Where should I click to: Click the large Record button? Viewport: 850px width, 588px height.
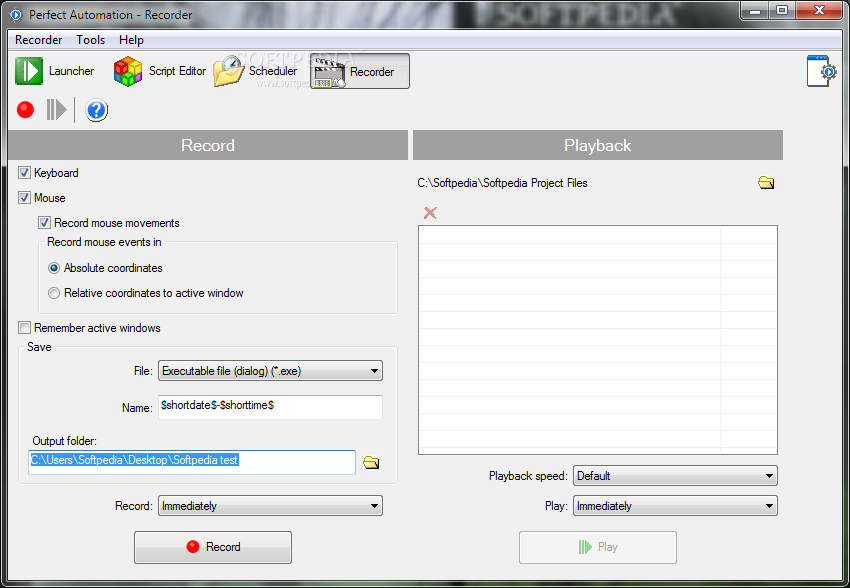pos(213,547)
